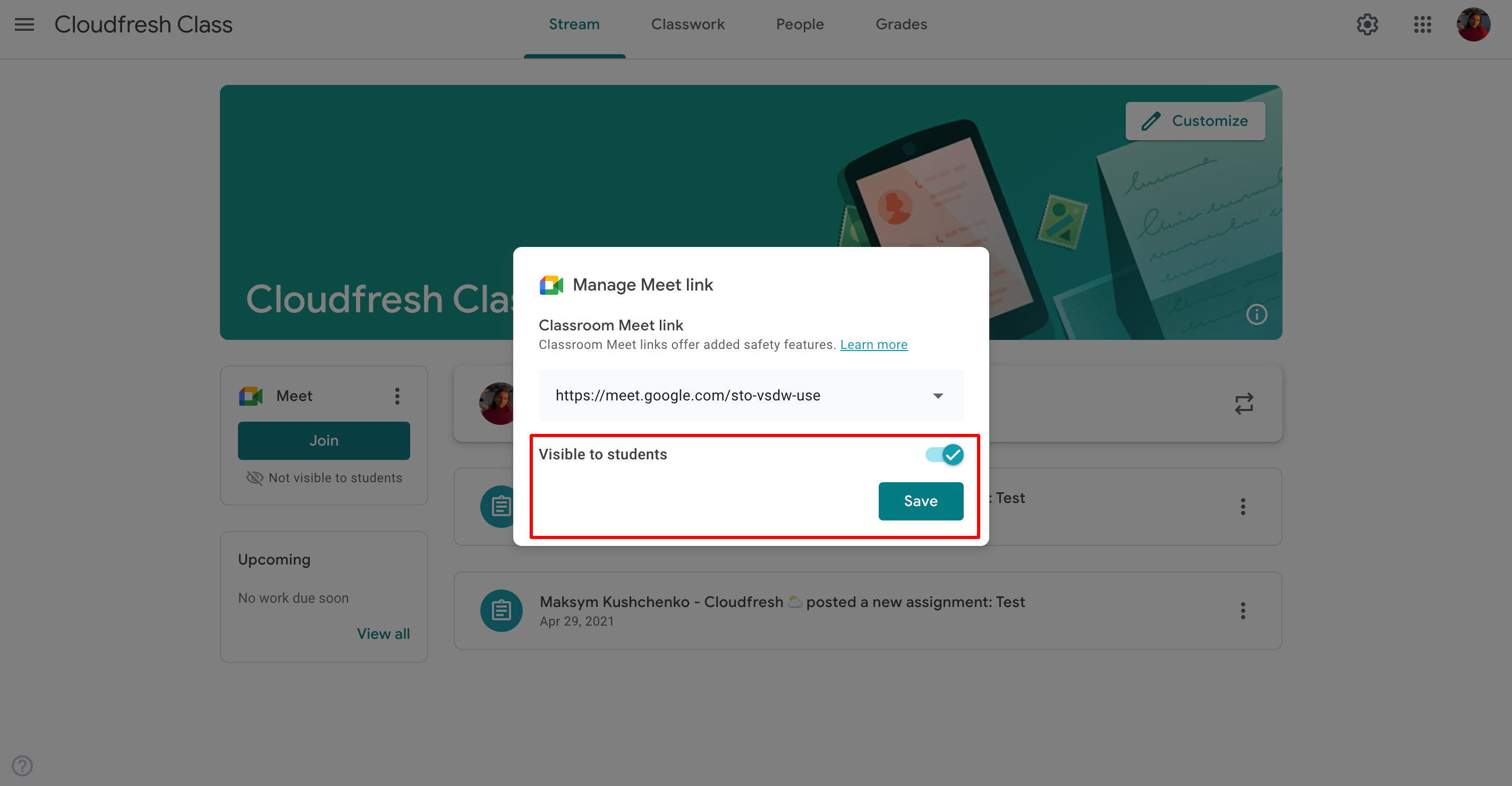Click the Join button for Meet

pyautogui.click(x=324, y=440)
